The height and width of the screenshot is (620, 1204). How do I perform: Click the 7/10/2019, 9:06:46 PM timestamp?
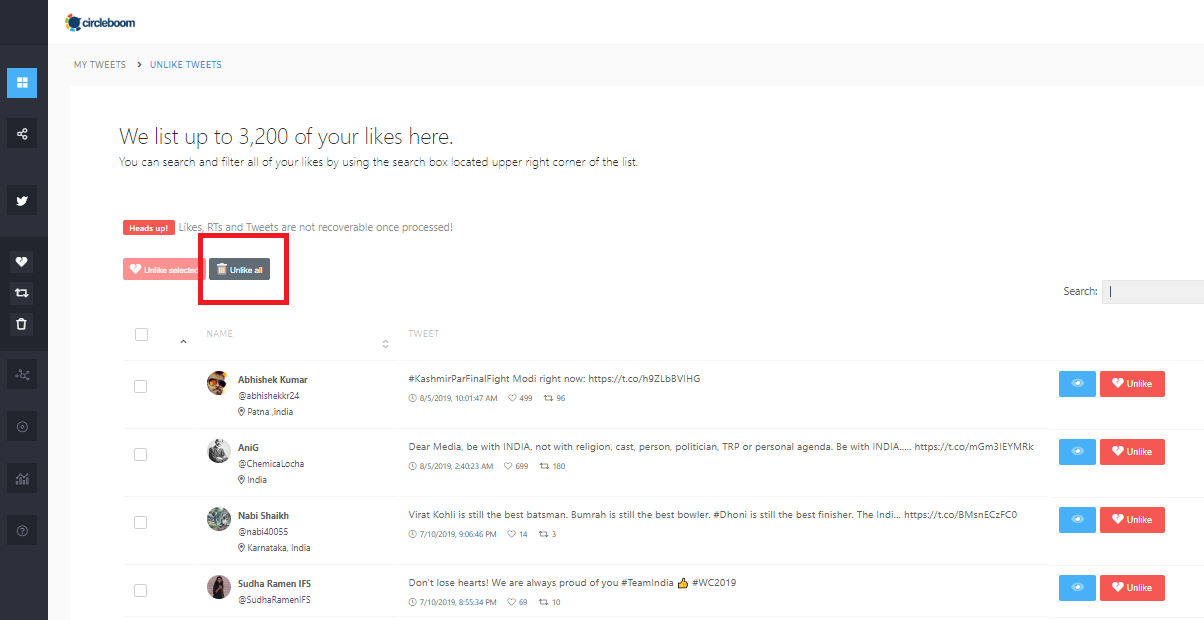click(456, 534)
